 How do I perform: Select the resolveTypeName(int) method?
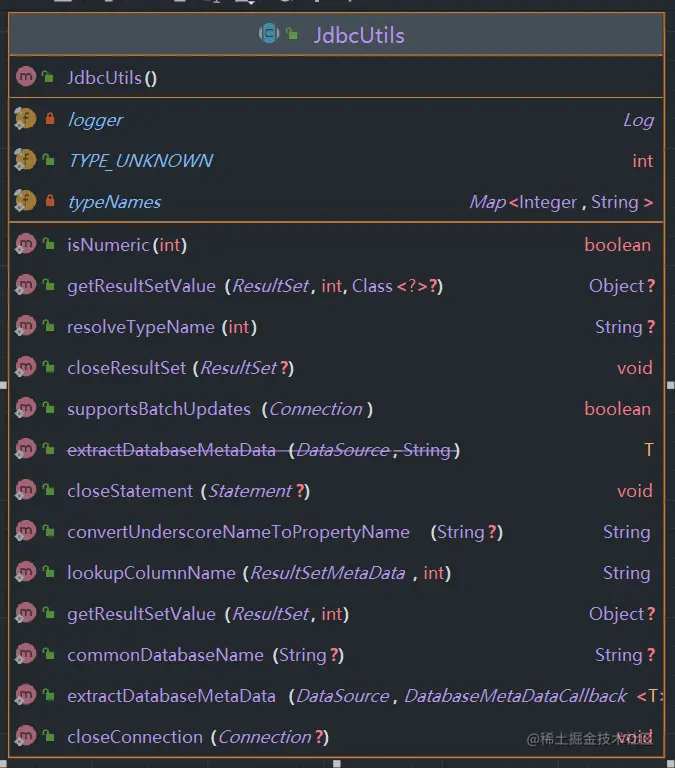159,327
